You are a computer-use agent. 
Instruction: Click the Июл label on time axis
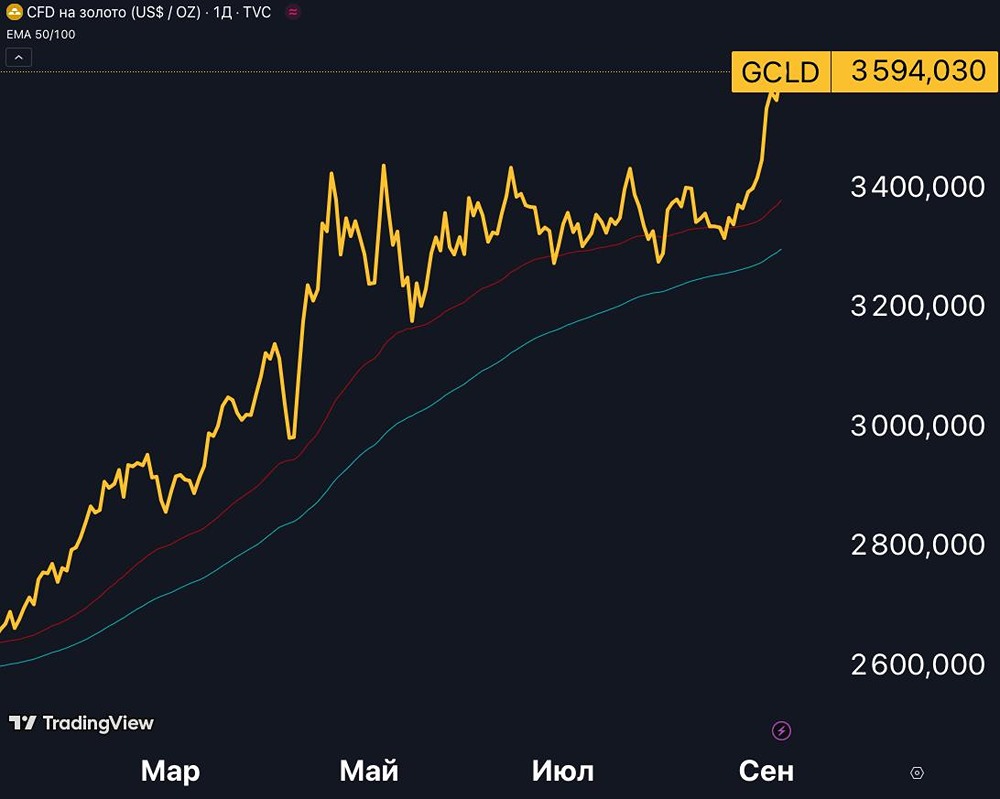pos(563,771)
